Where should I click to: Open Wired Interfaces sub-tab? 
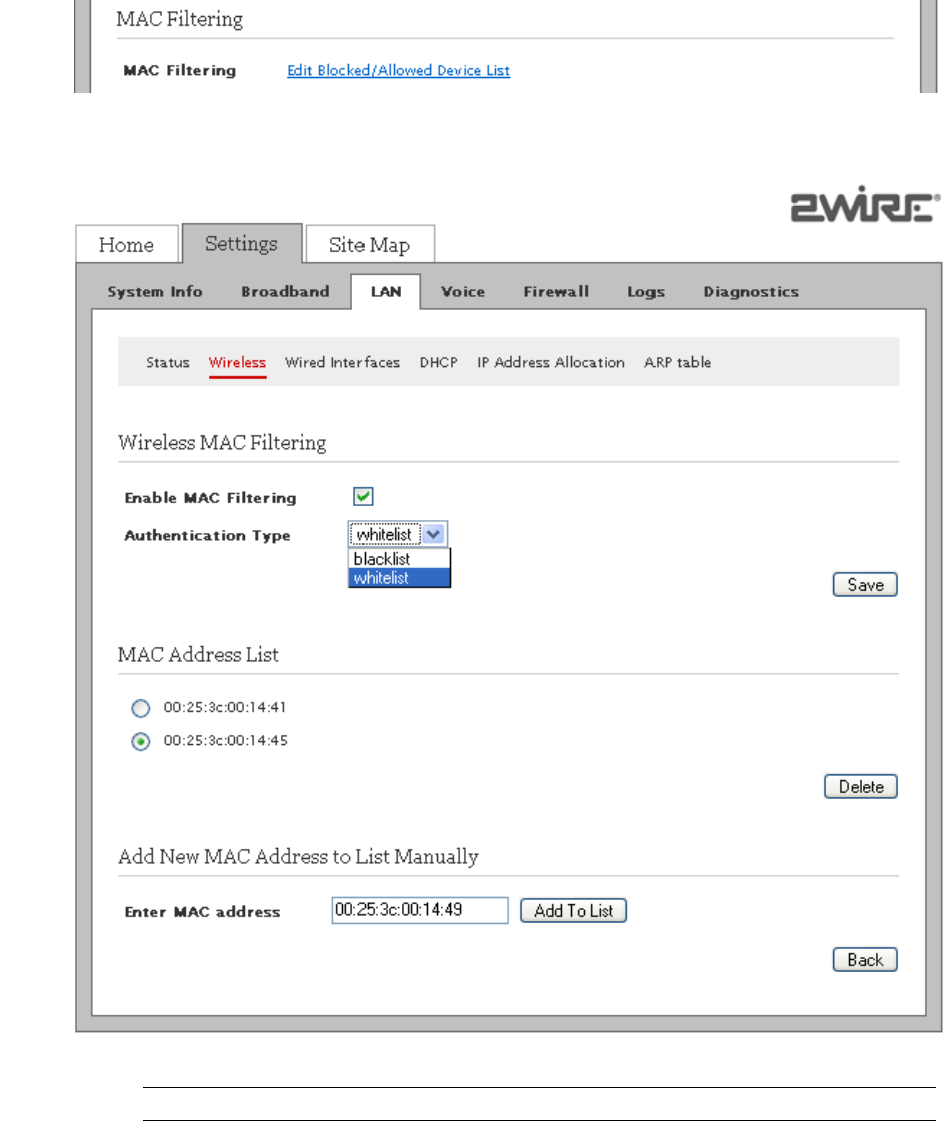click(342, 362)
